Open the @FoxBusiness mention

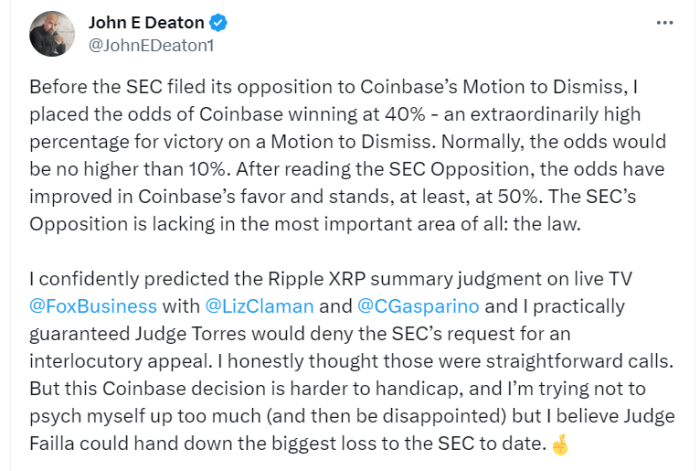click(93, 306)
